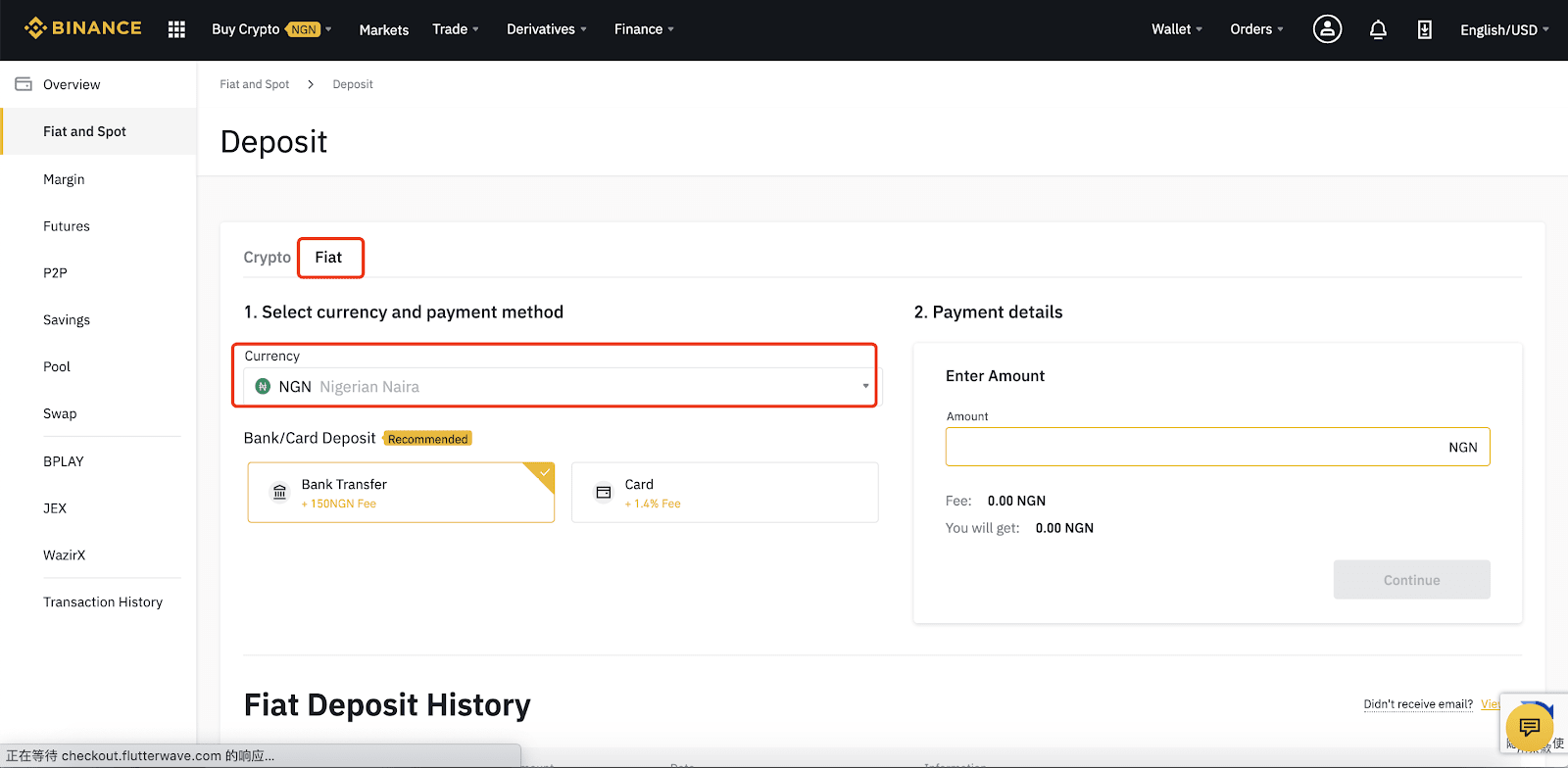Click the Fiat Deposit History heading

(x=387, y=705)
